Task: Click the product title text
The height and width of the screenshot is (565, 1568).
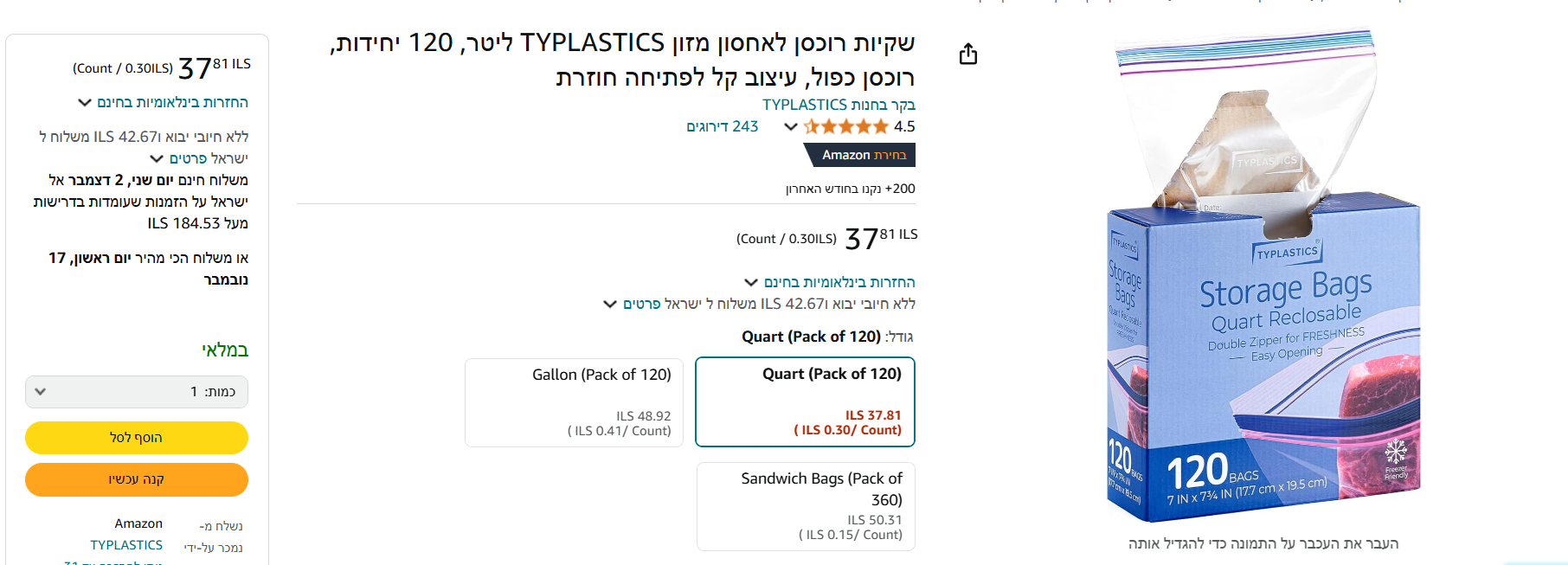Action: (622, 60)
